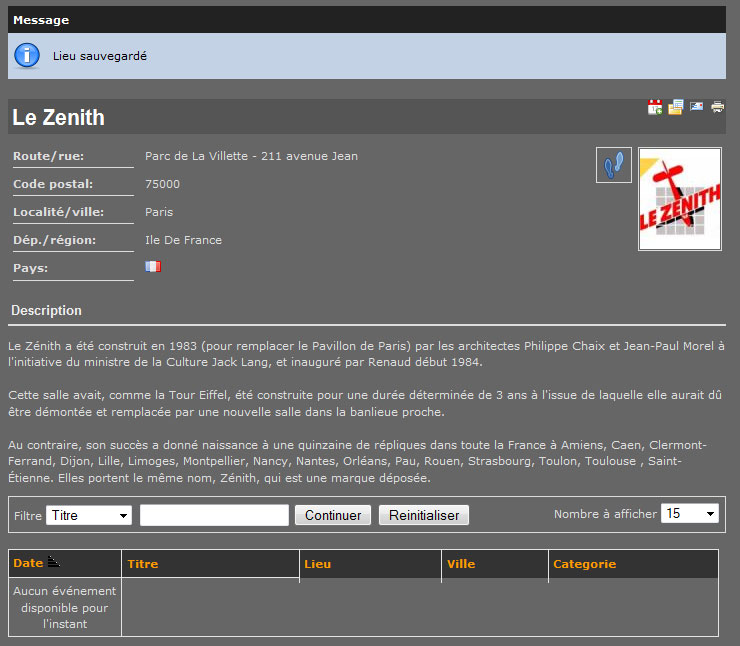Click the 'Aucun événement disponible' cell
This screenshot has width=740, height=646.
[65, 607]
